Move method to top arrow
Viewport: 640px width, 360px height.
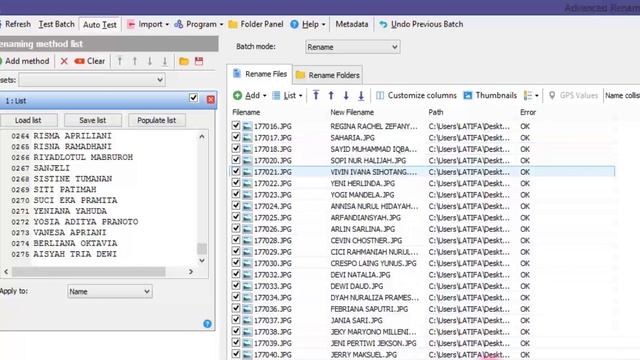[x=120, y=61]
